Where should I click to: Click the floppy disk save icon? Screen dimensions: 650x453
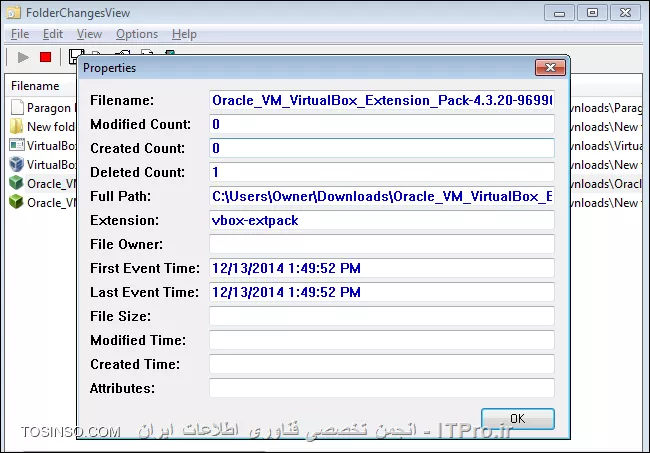pos(74,57)
